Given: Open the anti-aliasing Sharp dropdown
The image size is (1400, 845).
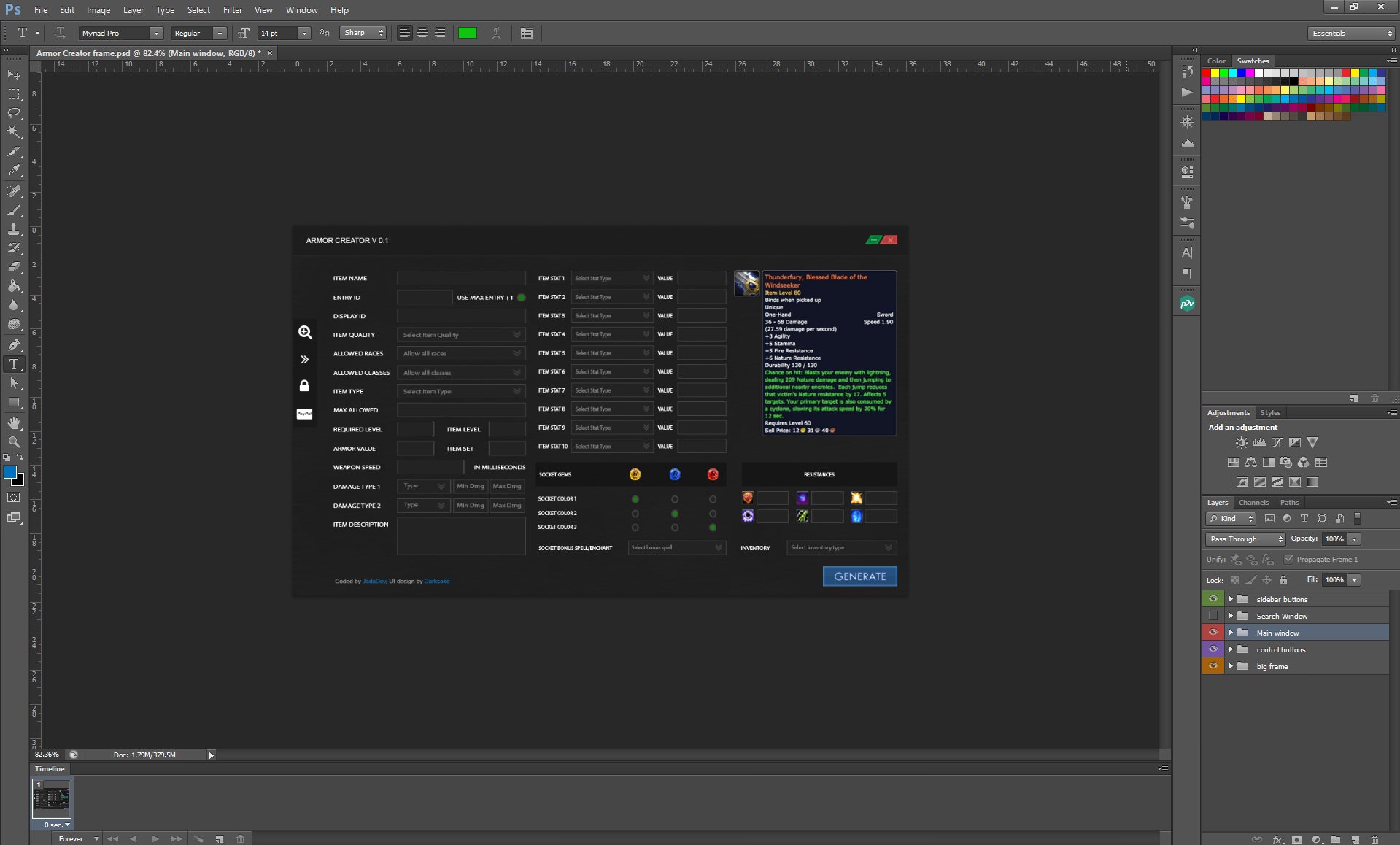Looking at the screenshot, I should [x=363, y=34].
